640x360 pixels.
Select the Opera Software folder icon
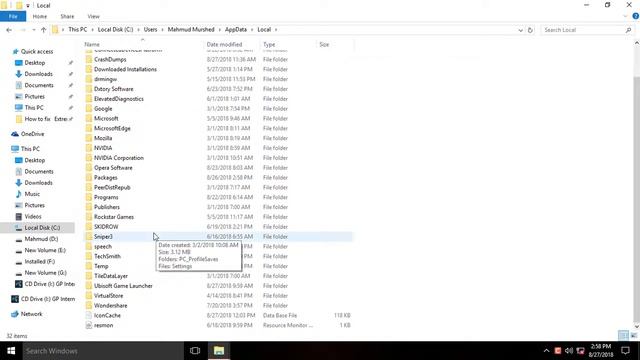pos(89,167)
